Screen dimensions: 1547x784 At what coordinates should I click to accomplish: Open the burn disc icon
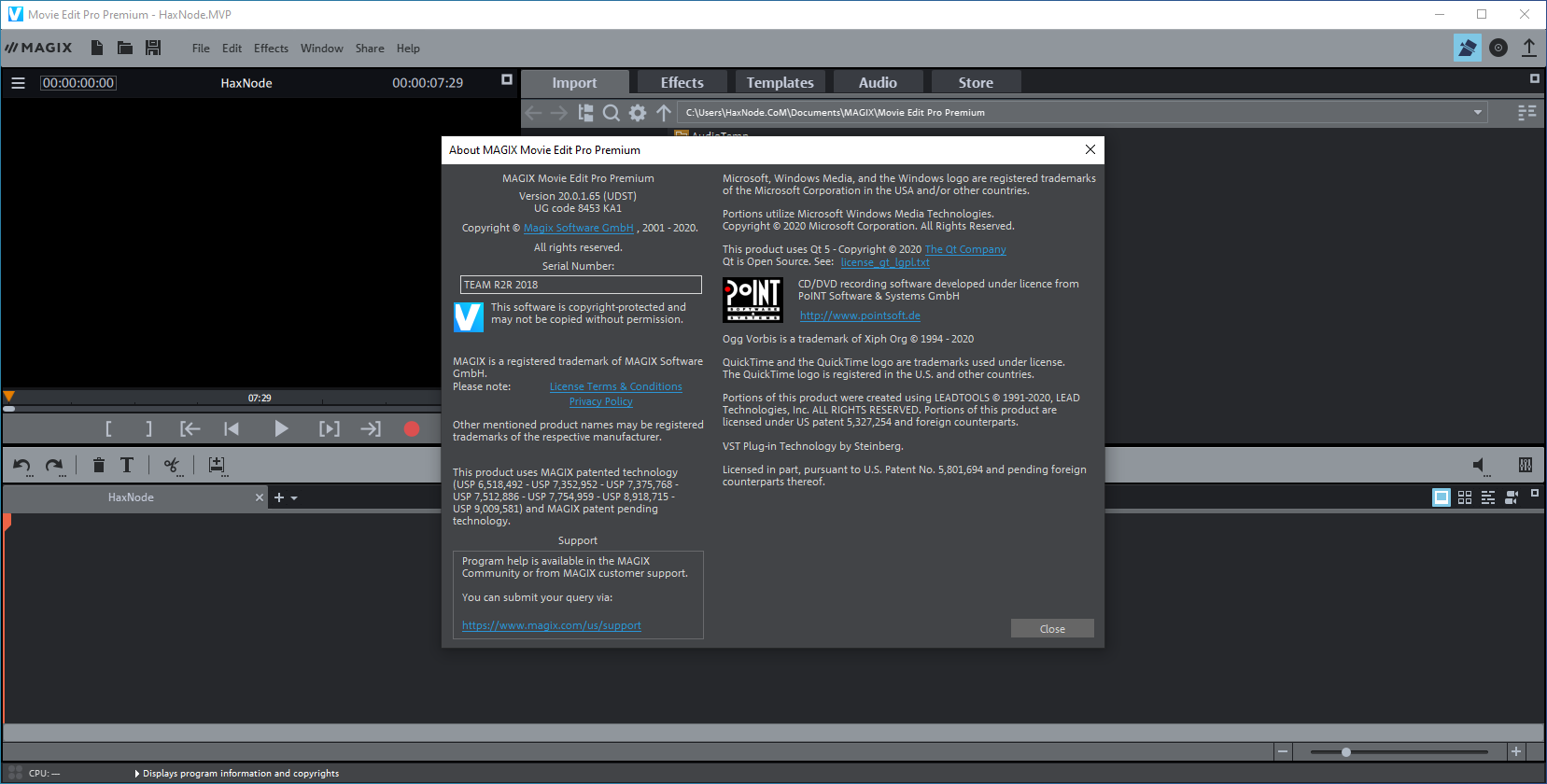(x=1498, y=48)
